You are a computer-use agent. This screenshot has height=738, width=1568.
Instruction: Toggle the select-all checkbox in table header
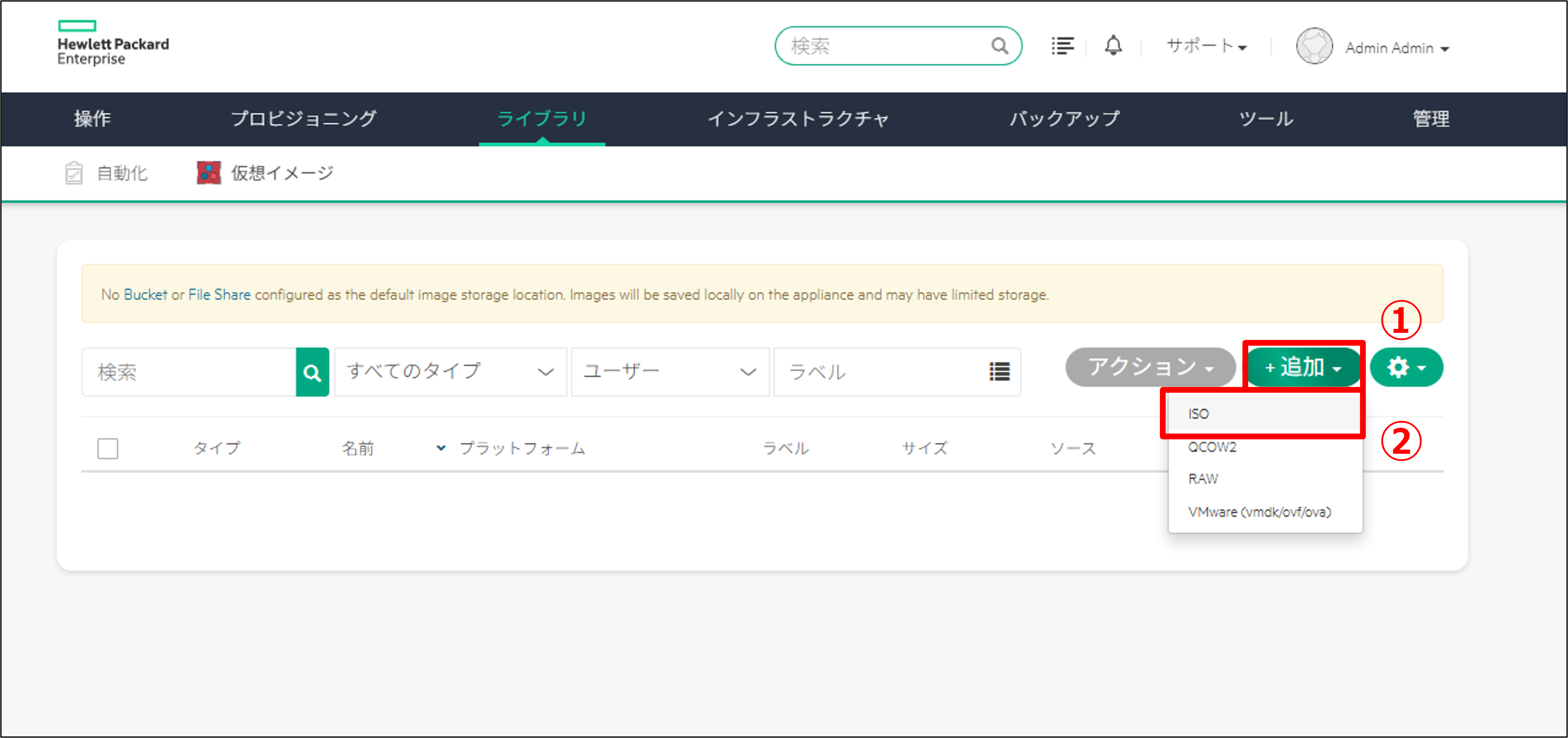(x=108, y=448)
